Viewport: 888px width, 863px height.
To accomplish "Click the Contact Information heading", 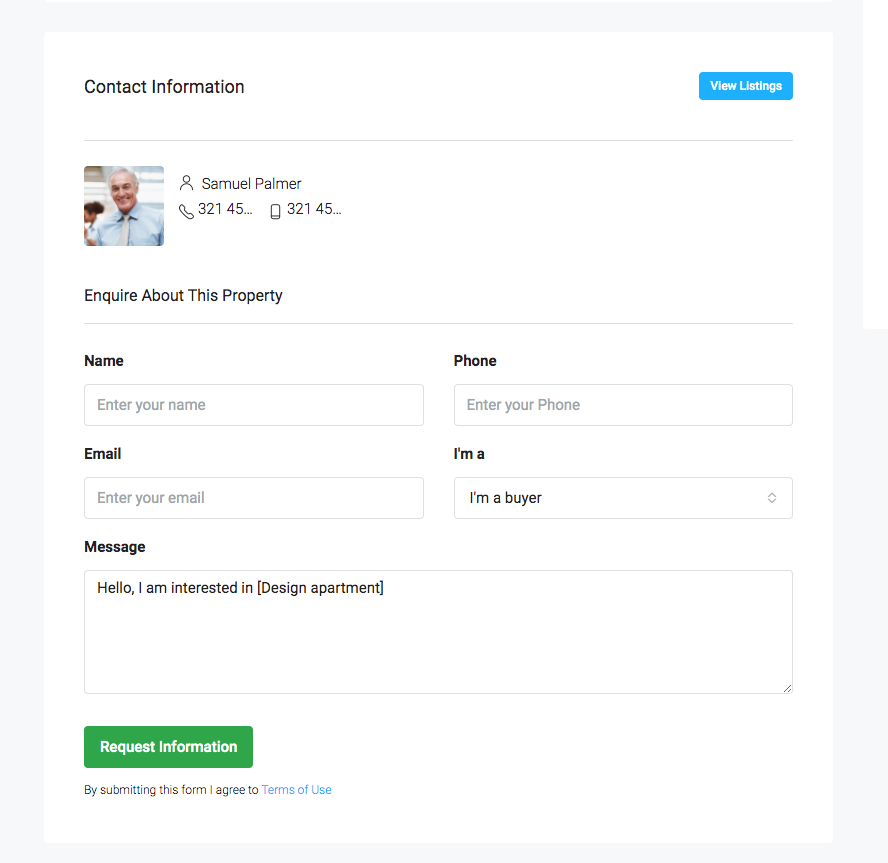I will click(x=164, y=87).
